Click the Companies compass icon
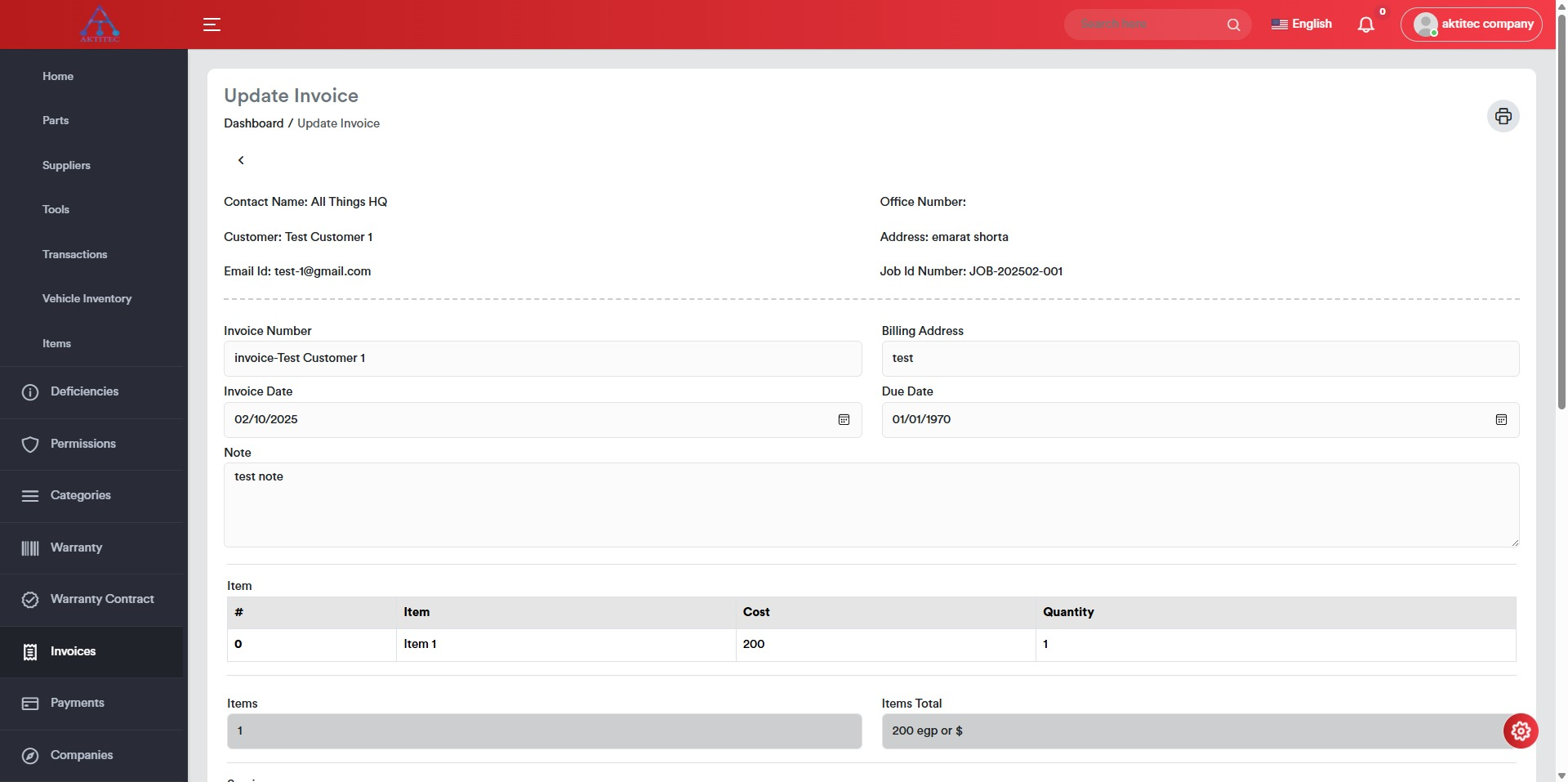Viewport: 1568px width, 782px height. click(x=30, y=756)
